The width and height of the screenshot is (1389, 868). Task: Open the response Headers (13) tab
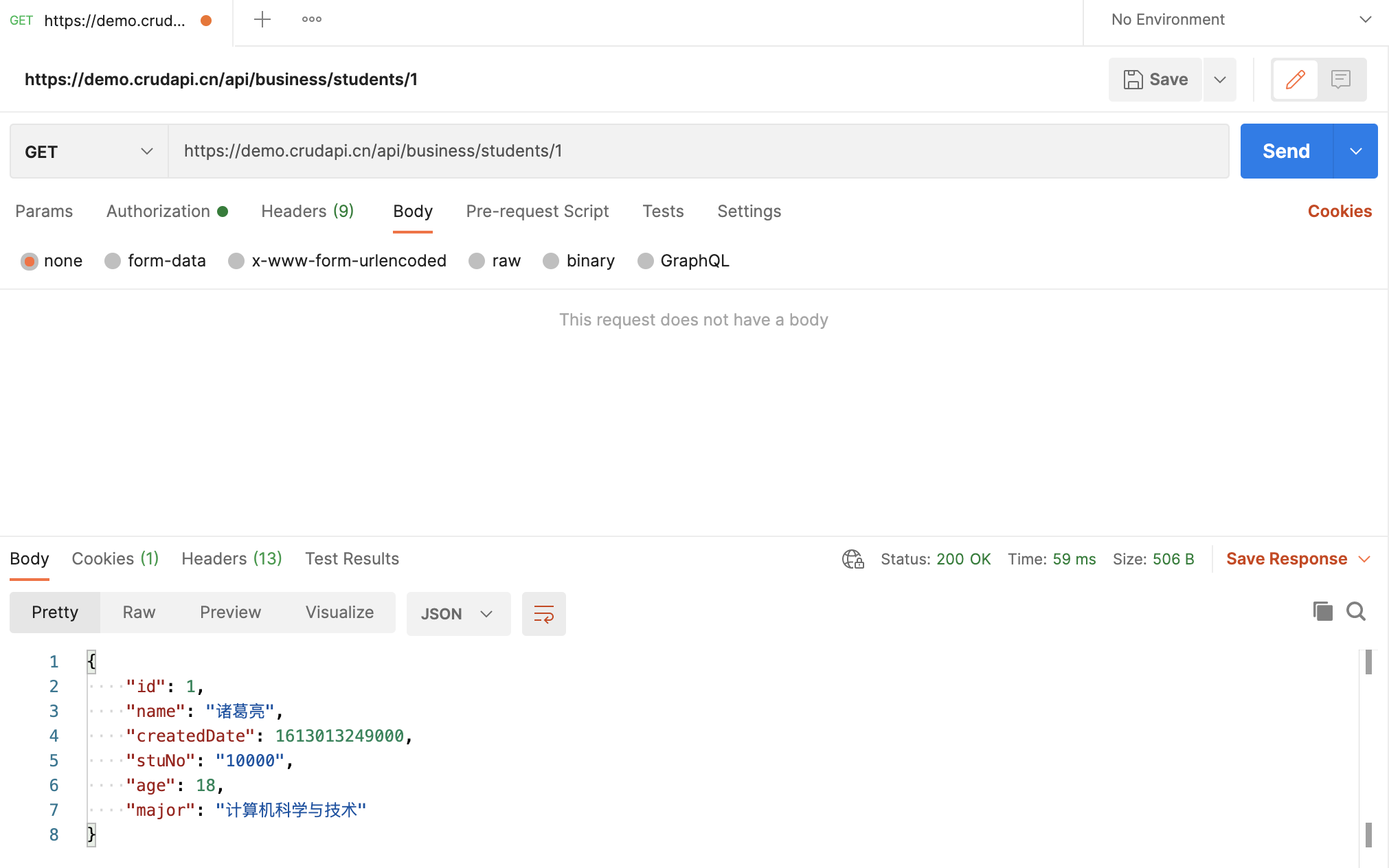(x=231, y=559)
